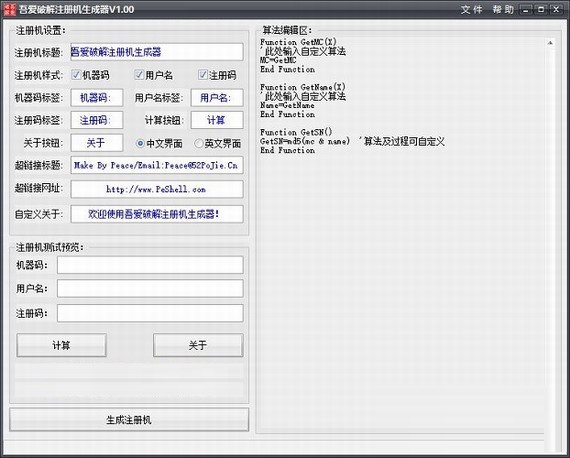Screen dimensions: 570x458
Task: Click the 关于 preview button
Action: (198, 345)
